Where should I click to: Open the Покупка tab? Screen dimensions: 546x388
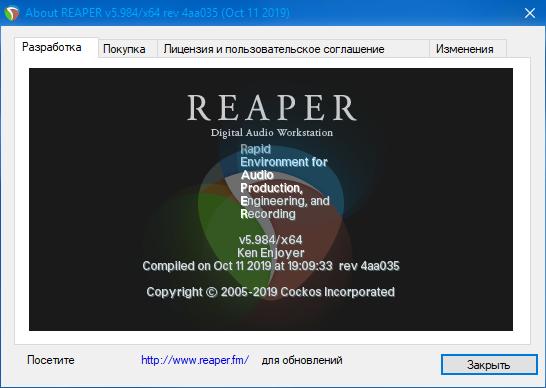(127, 49)
